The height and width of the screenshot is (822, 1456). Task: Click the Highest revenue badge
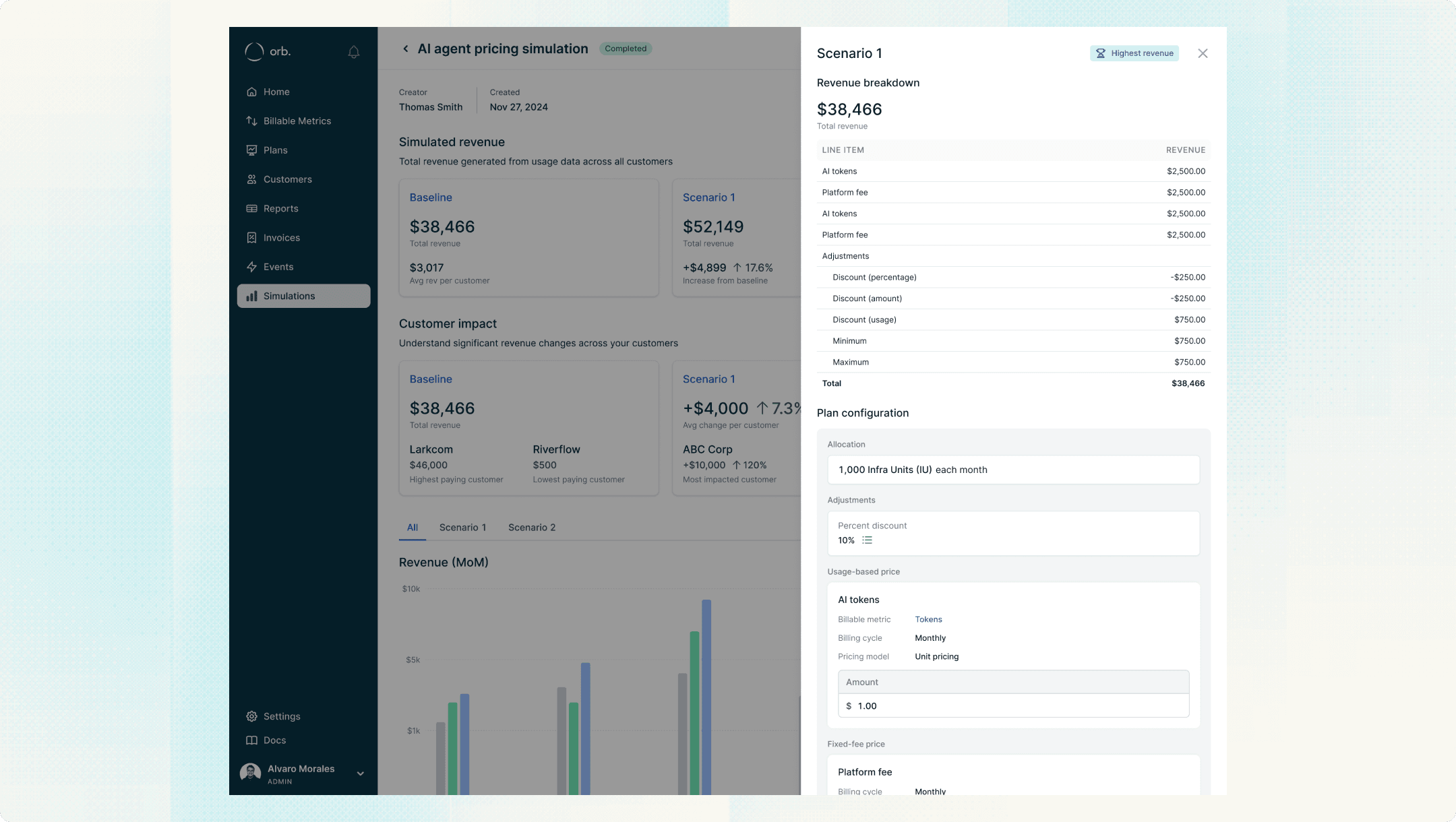pos(1134,53)
